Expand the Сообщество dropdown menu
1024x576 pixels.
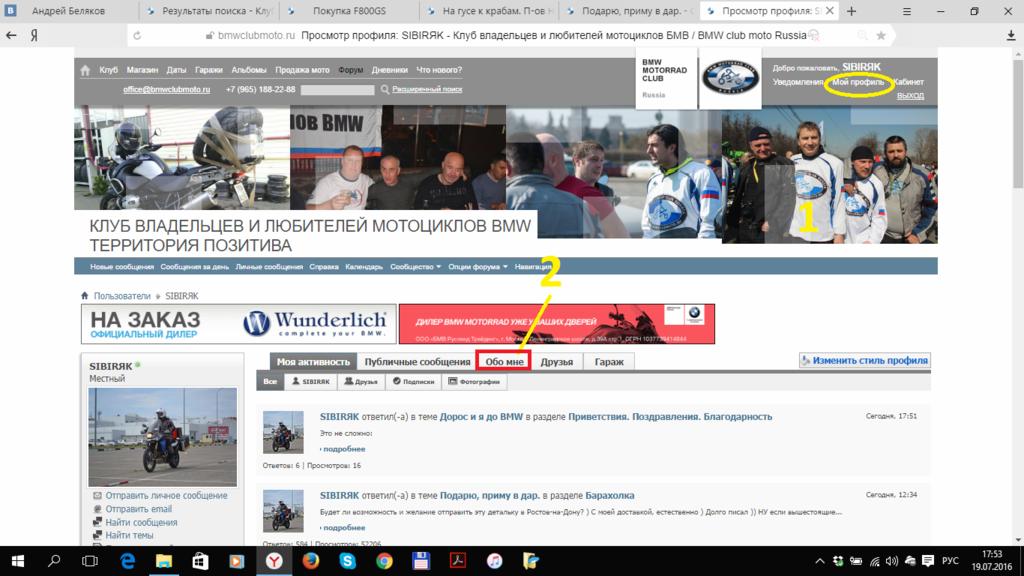(x=416, y=267)
